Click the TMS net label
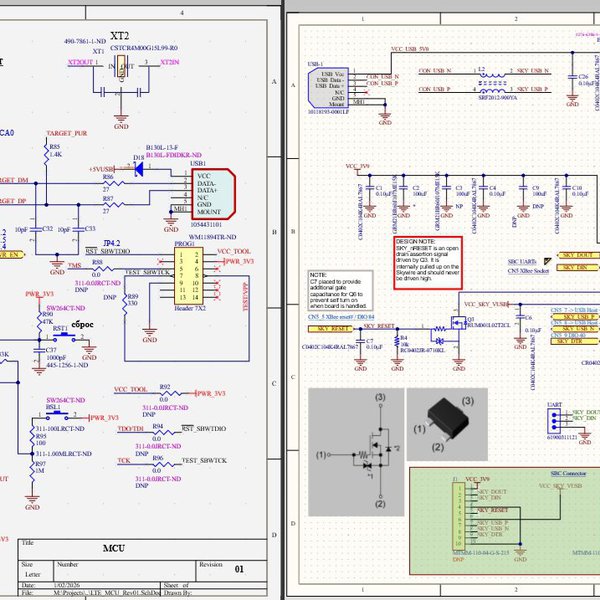The image size is (600, 600). pos(74,265)
